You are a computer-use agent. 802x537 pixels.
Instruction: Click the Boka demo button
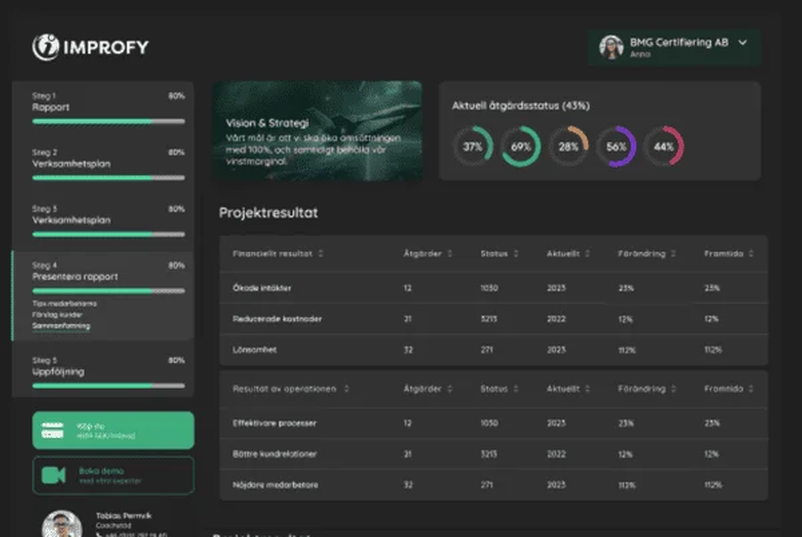[113, 476]
